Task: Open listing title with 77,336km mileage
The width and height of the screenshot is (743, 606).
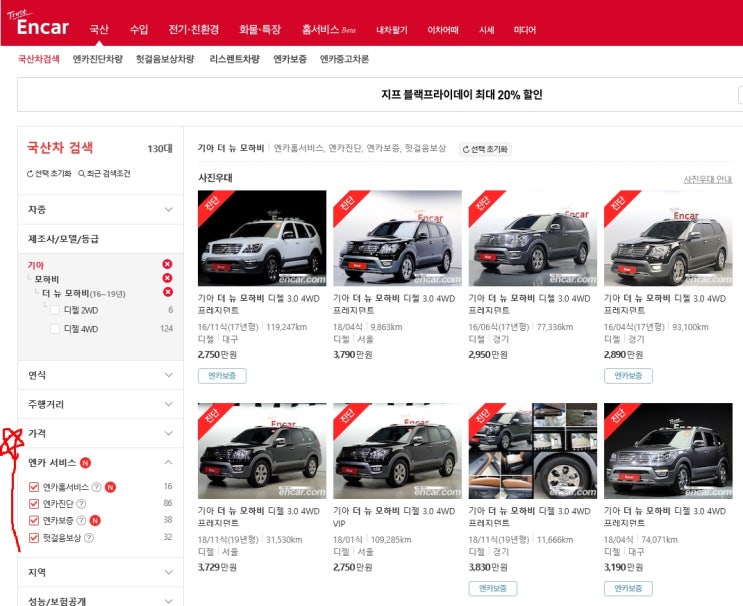Action: click(530, 304)
